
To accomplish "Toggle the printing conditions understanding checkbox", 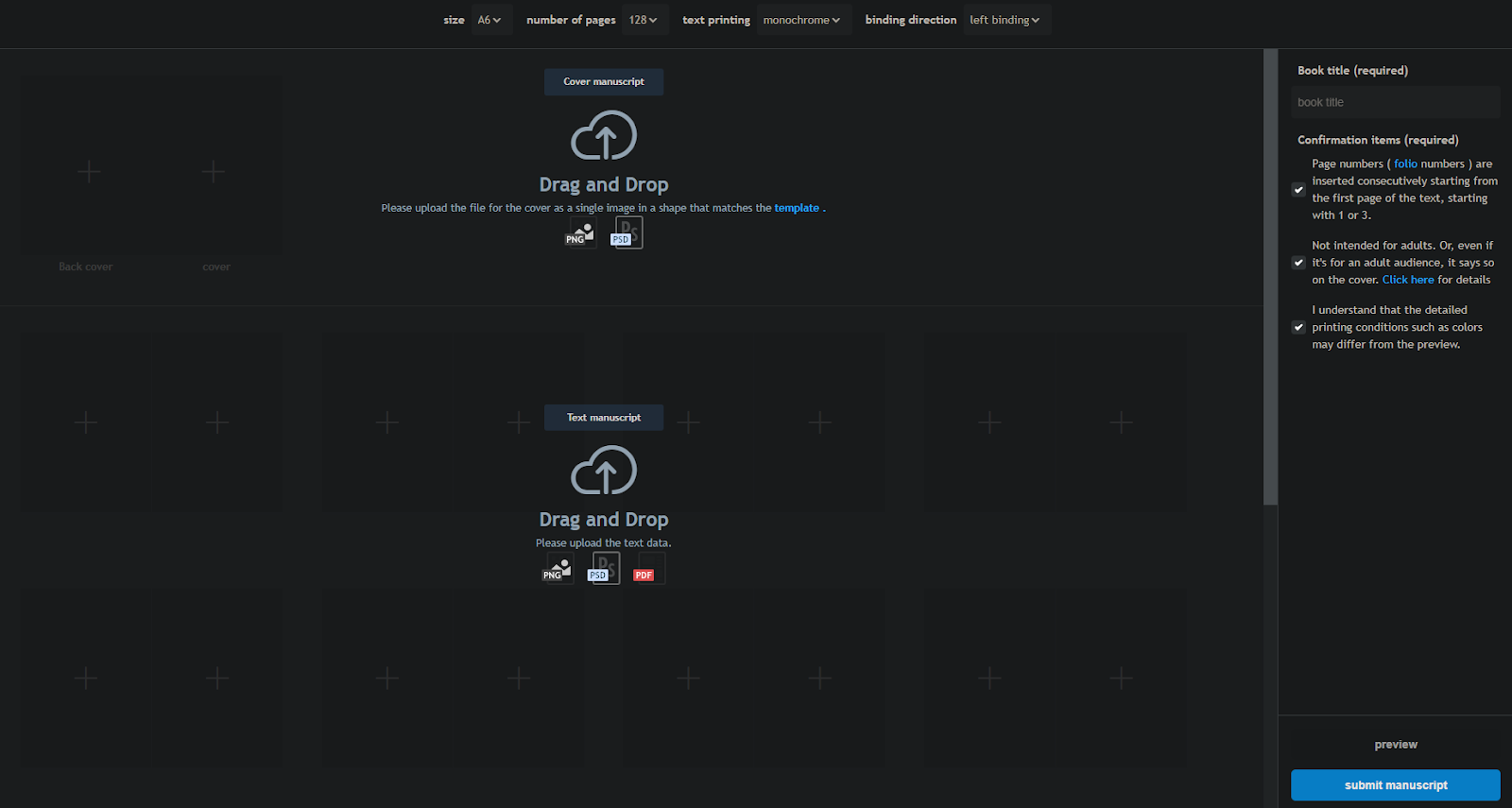I will (x=1298, y=327).
